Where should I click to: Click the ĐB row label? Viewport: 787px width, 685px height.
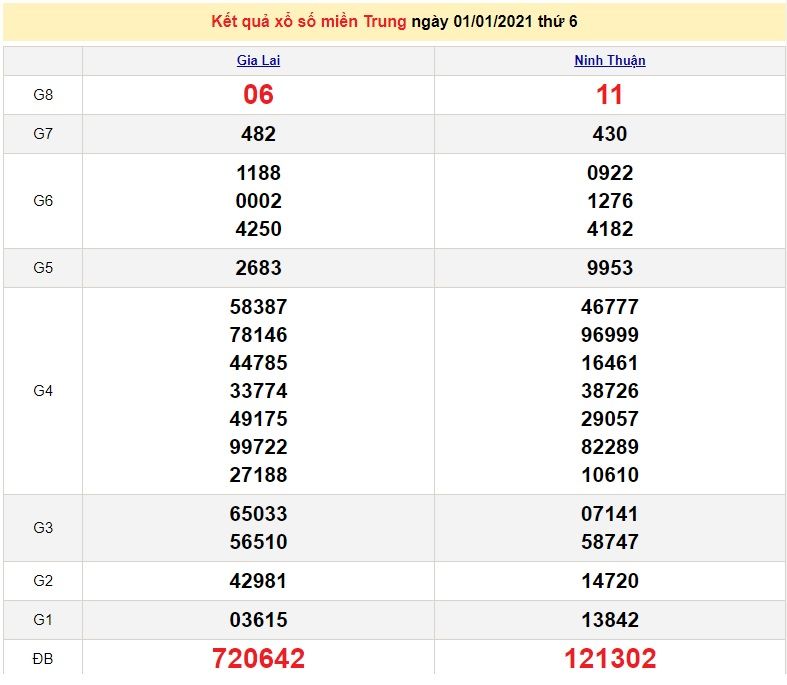[x=42, y=658]
